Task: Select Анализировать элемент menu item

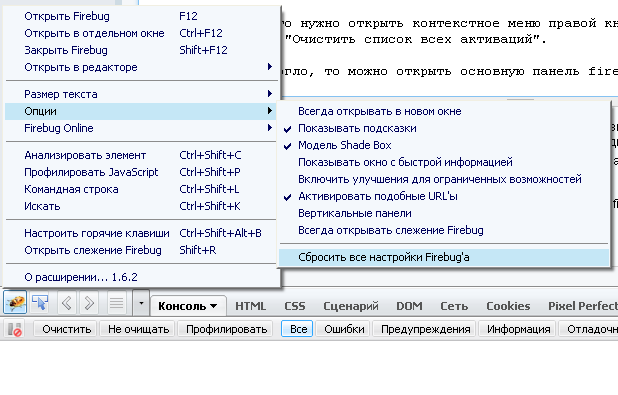Action: point(141,155)
